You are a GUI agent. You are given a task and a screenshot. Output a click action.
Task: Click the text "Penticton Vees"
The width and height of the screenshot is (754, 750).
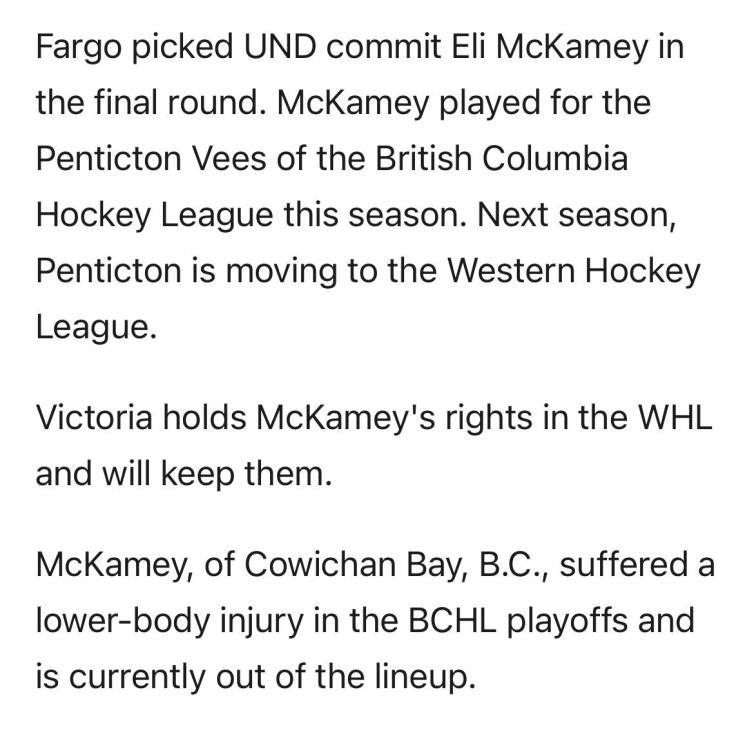[x=151, y=158]
